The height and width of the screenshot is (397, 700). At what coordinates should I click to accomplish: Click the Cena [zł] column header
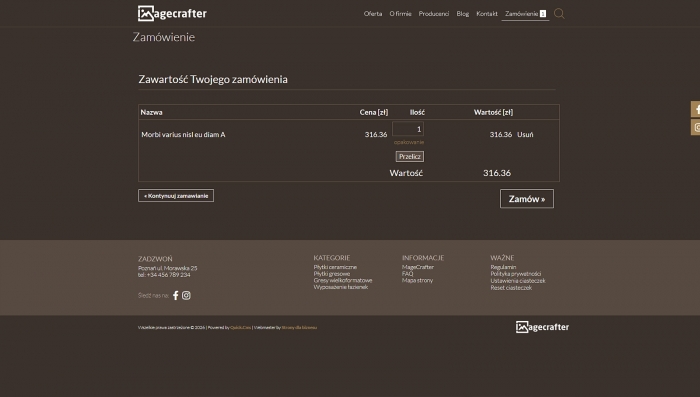click(x=374, y=112)
